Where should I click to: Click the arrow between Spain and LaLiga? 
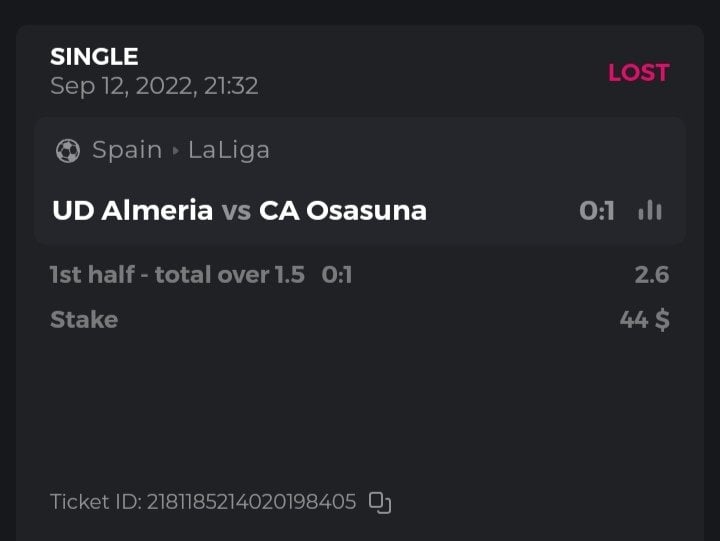click(176, 151)
